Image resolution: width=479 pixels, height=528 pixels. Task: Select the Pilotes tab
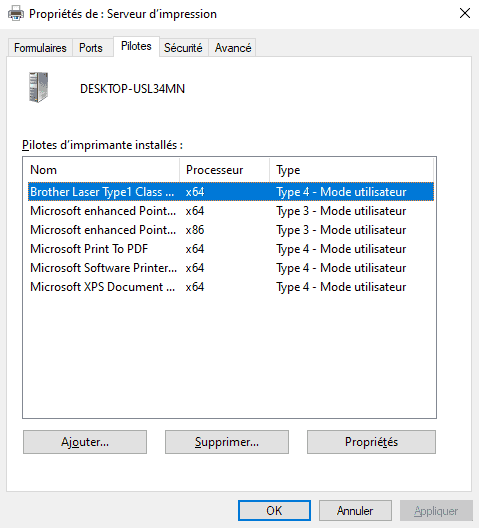136,46
